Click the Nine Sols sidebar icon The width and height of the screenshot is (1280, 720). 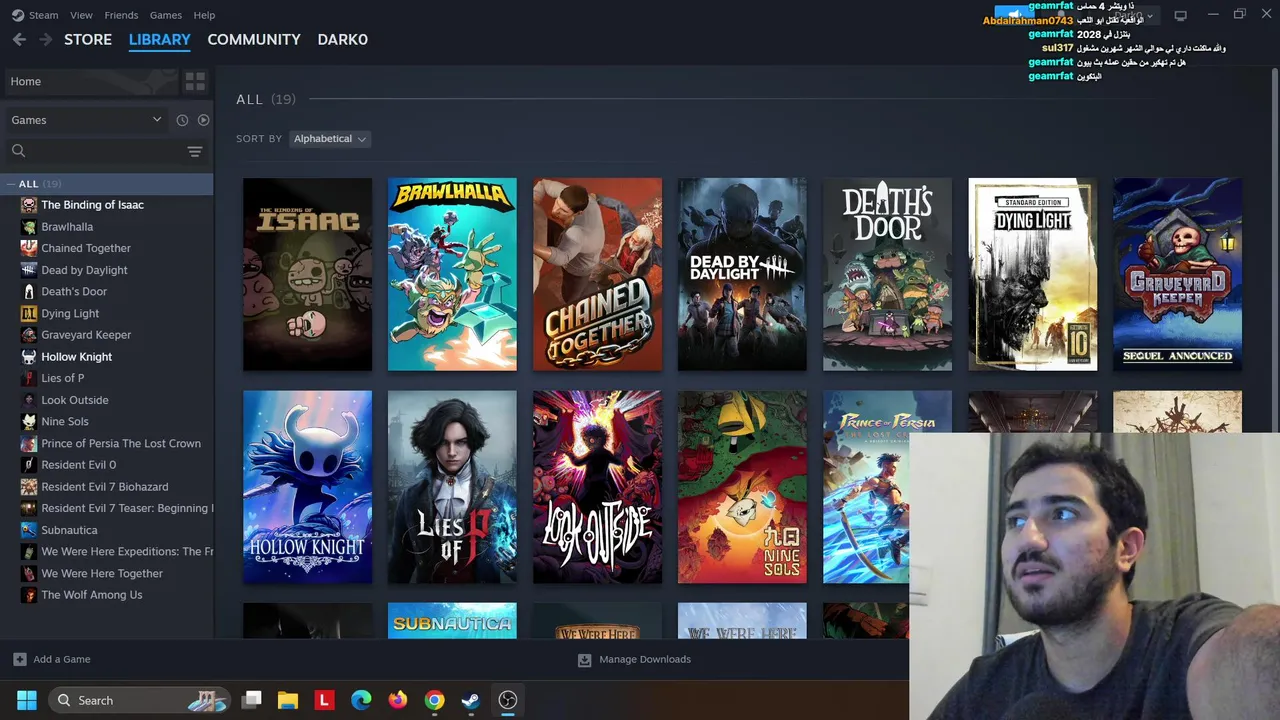click(x=29, y=422)
